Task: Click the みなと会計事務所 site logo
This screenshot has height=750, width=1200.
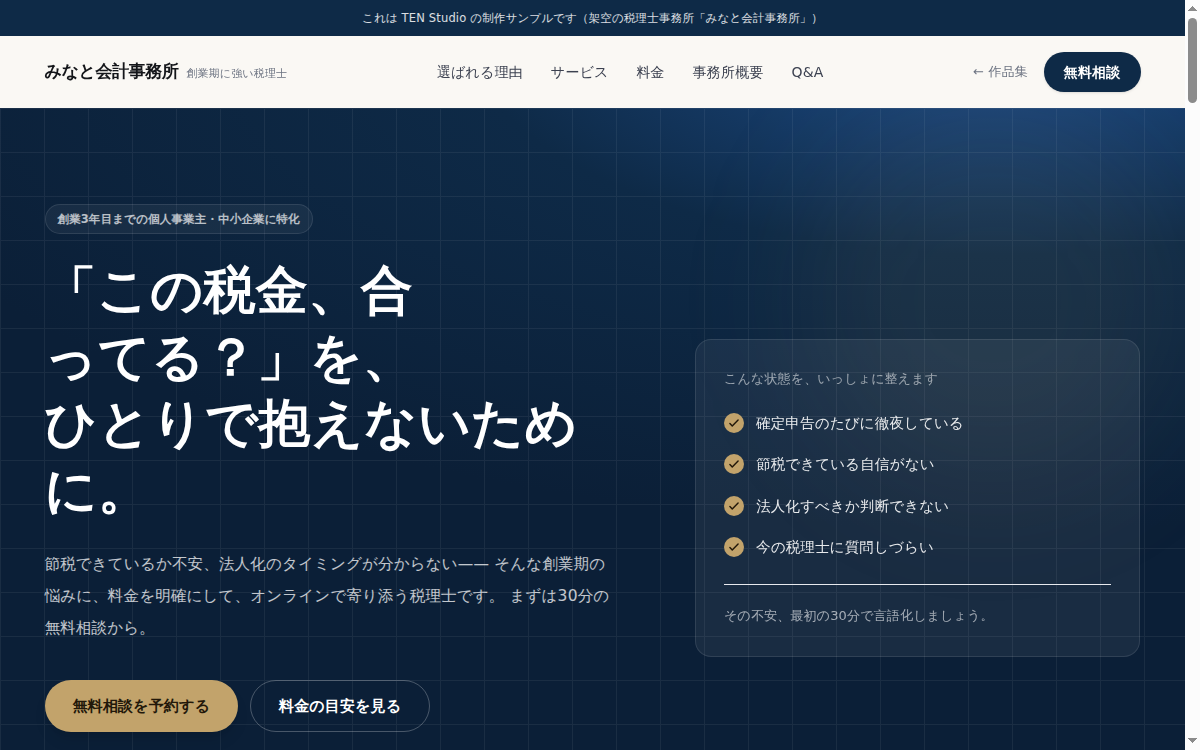Action: click(111, 72)
